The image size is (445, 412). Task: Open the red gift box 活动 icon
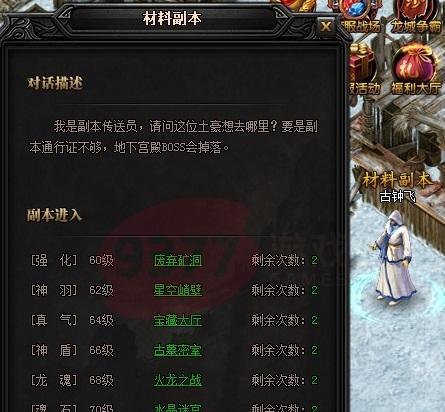363,70
